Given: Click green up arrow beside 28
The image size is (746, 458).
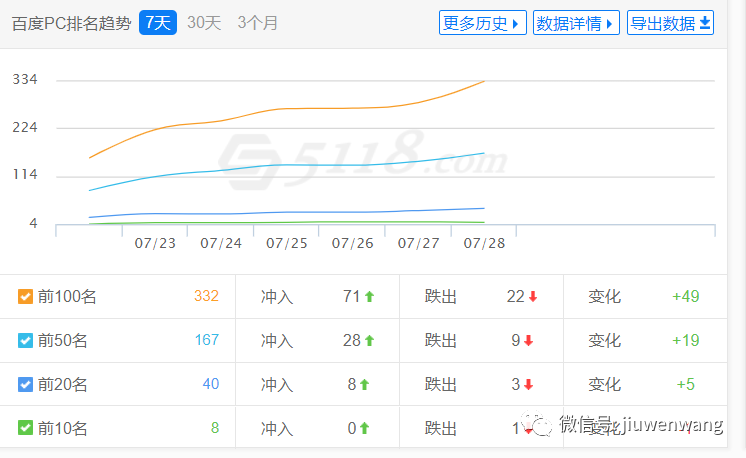Looking at the screenshot, I should (369, 341).
